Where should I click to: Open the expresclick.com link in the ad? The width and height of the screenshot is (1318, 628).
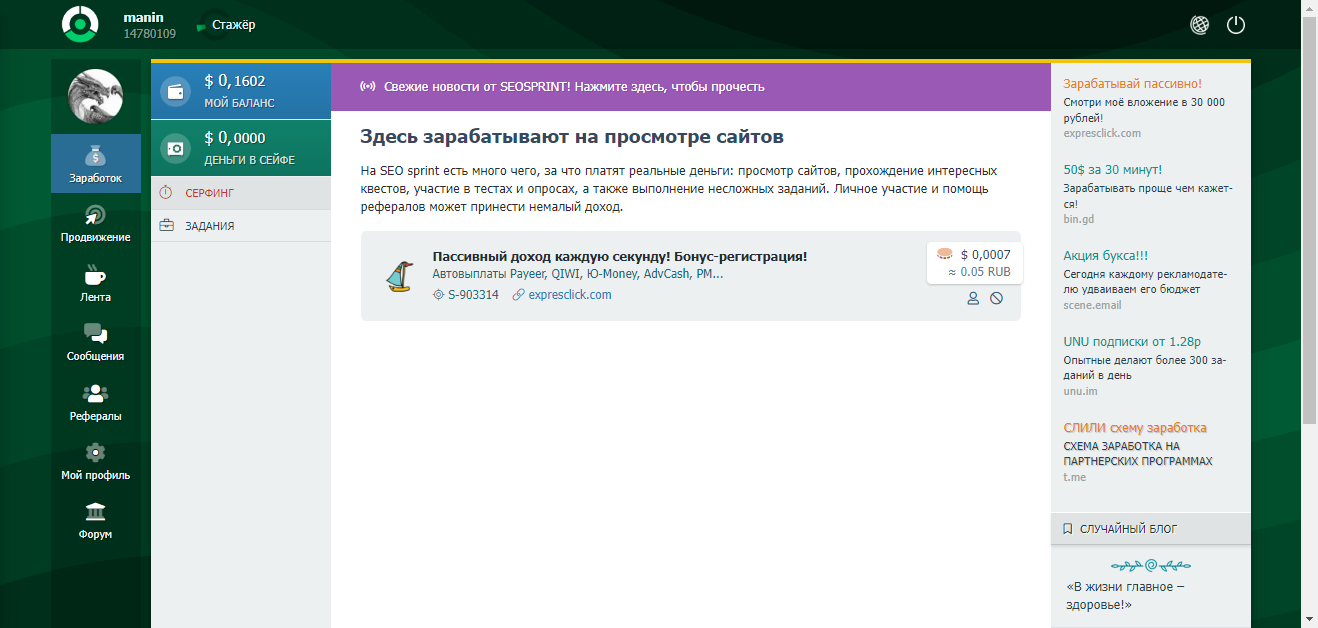[569, 295]
